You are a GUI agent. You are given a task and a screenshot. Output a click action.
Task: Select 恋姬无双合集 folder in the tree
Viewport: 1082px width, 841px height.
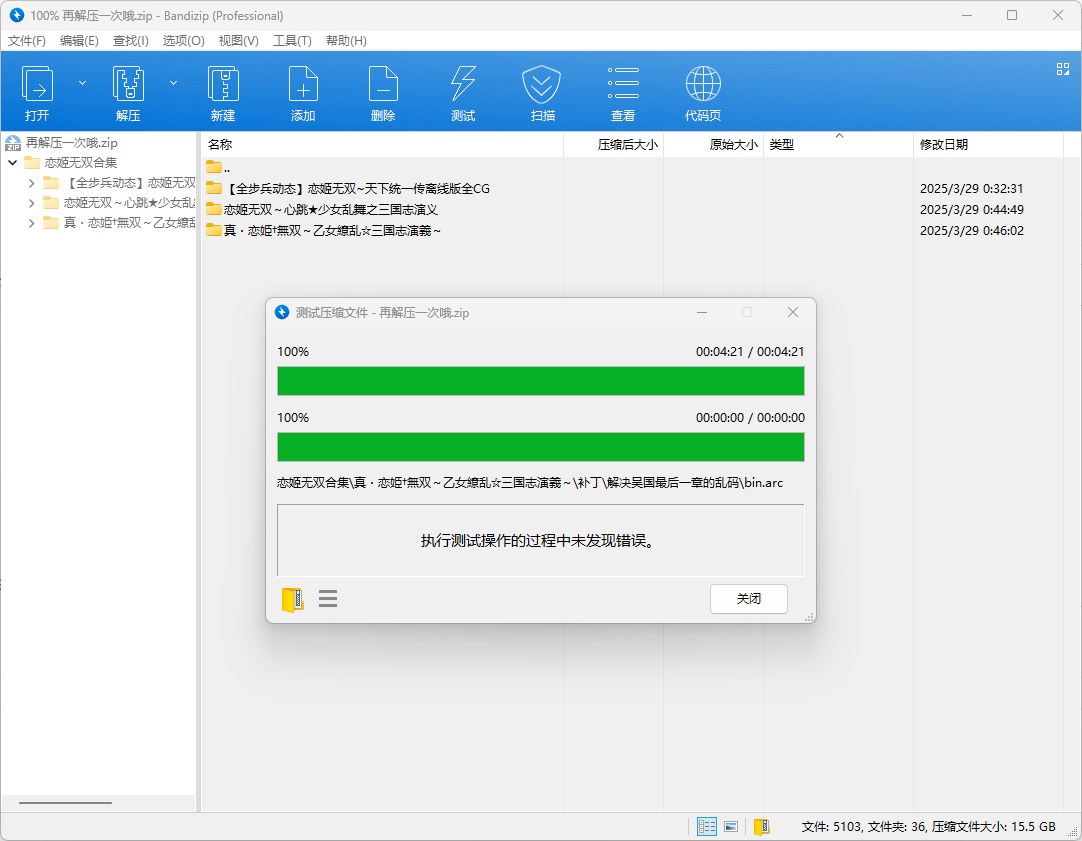pos(81,163)
